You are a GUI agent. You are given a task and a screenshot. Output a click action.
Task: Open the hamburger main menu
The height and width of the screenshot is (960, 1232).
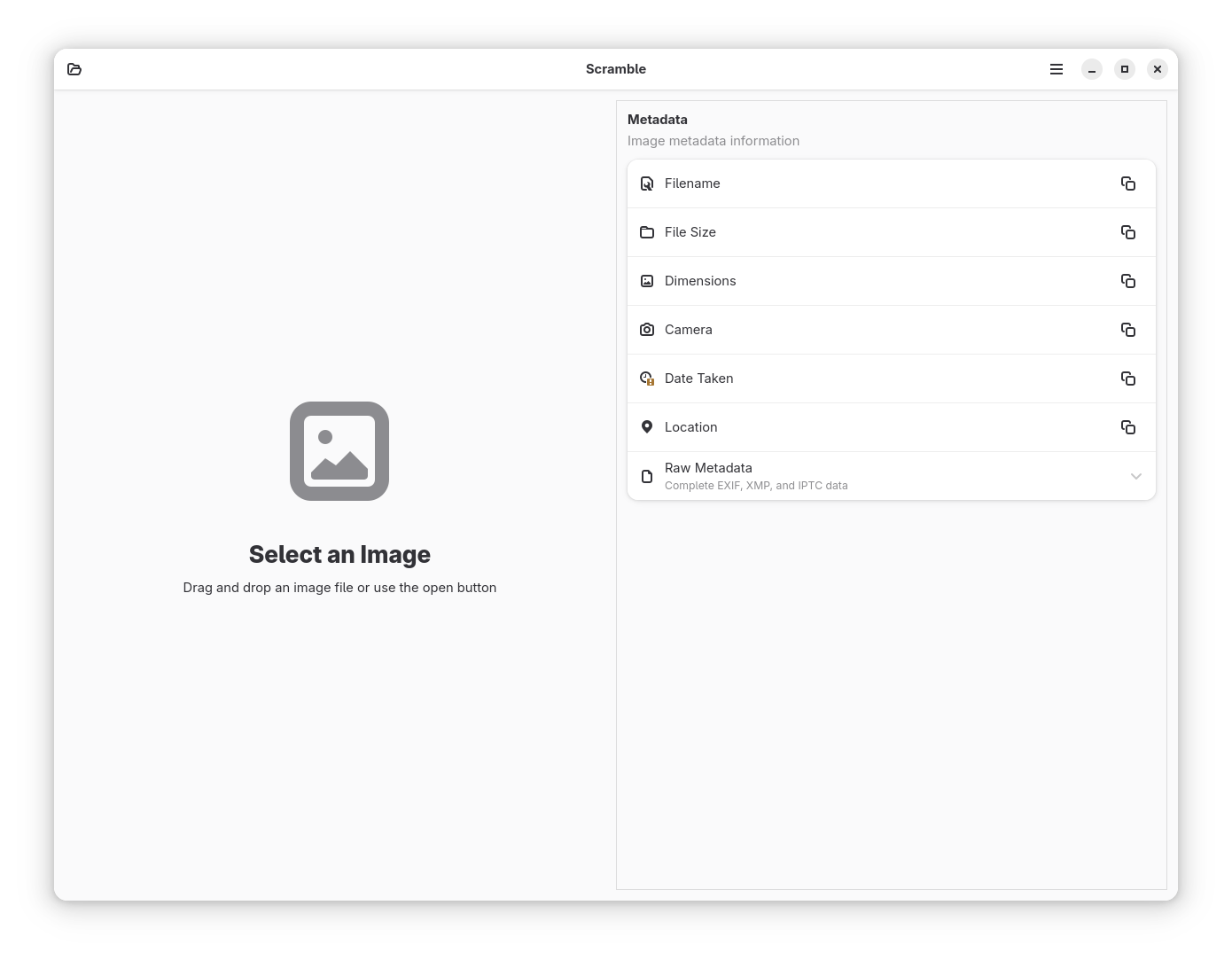point(1057,69)
